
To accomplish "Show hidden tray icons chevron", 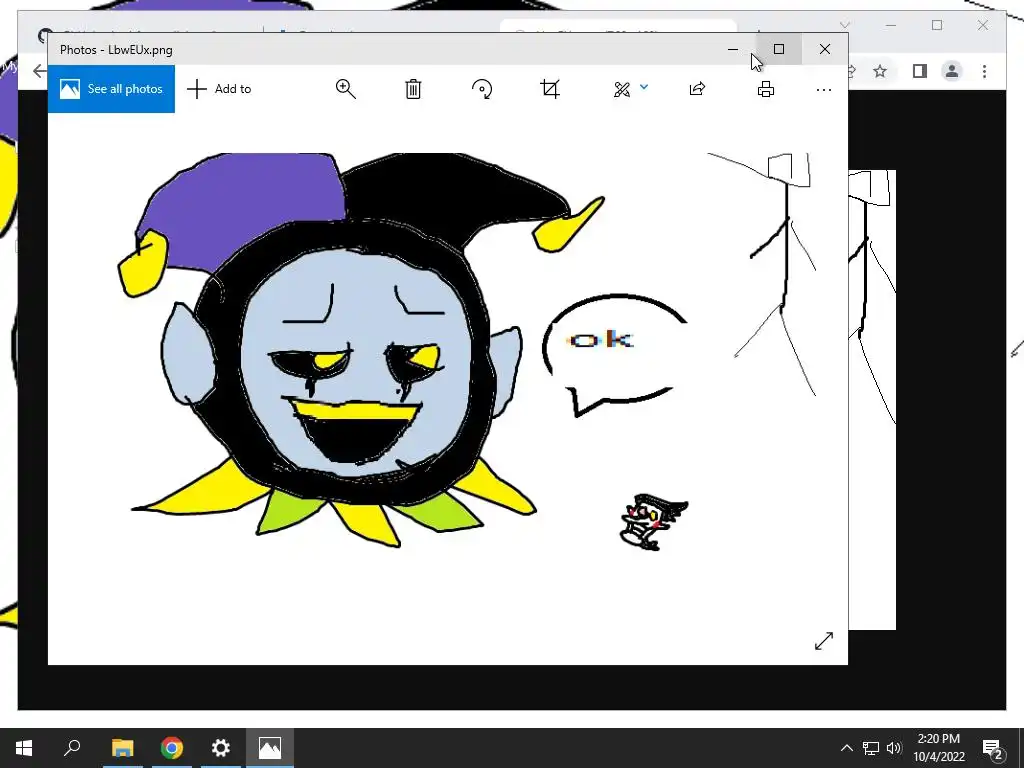I will click(846, 748).
